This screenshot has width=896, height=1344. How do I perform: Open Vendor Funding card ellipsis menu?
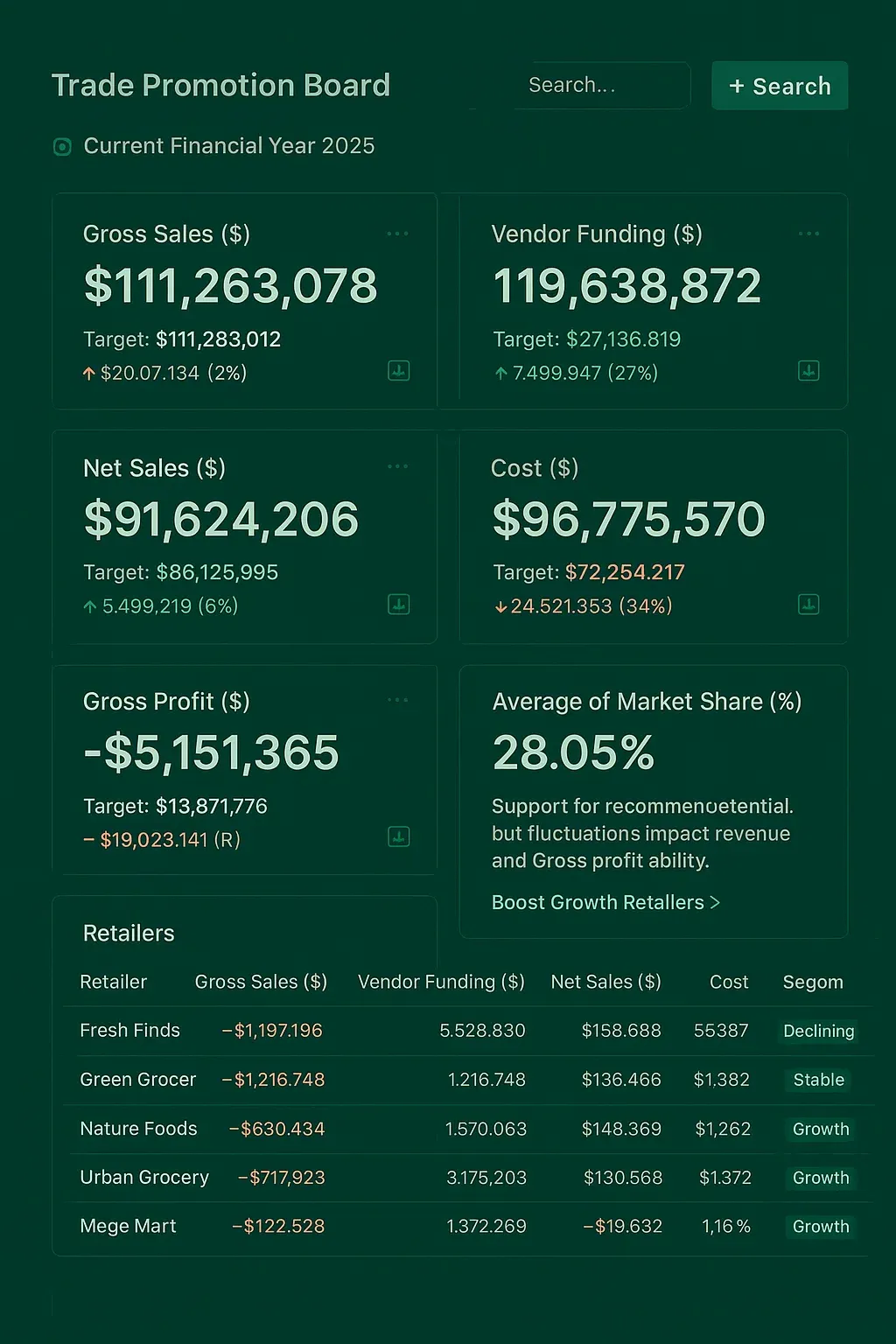[808, 234]
